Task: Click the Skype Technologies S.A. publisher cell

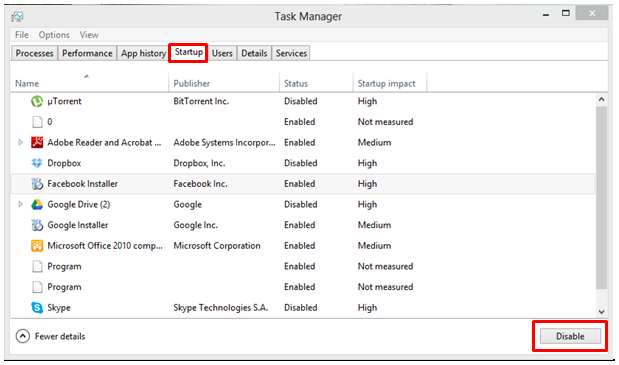Action: pos(221,308)
